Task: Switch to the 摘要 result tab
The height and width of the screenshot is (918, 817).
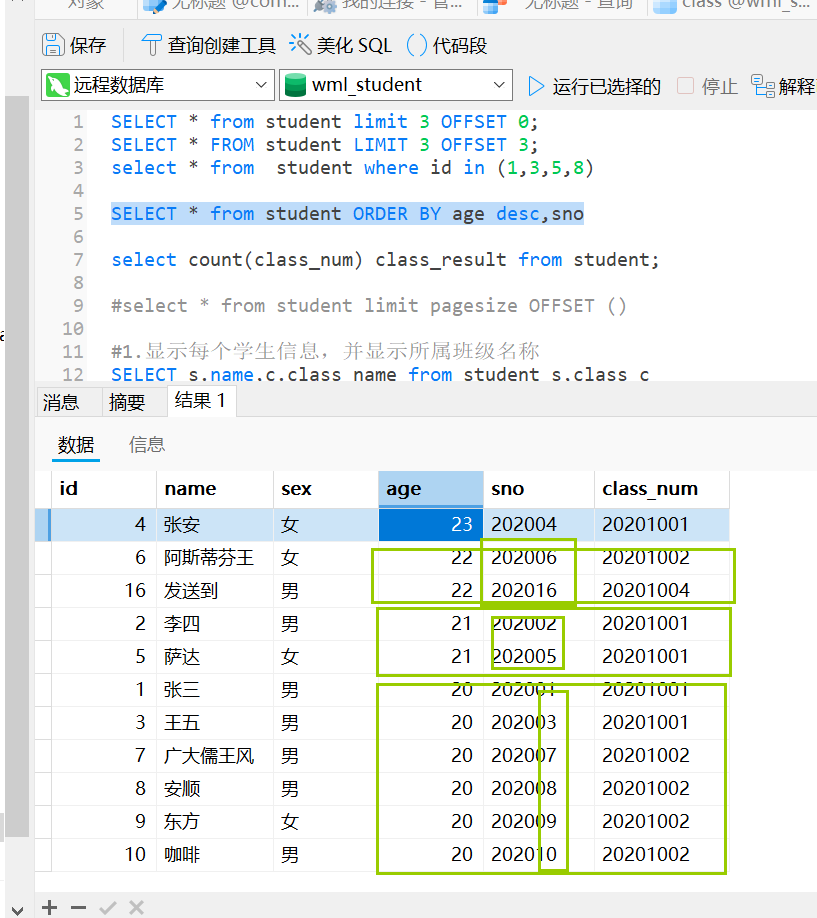Action: pos(127,402)
